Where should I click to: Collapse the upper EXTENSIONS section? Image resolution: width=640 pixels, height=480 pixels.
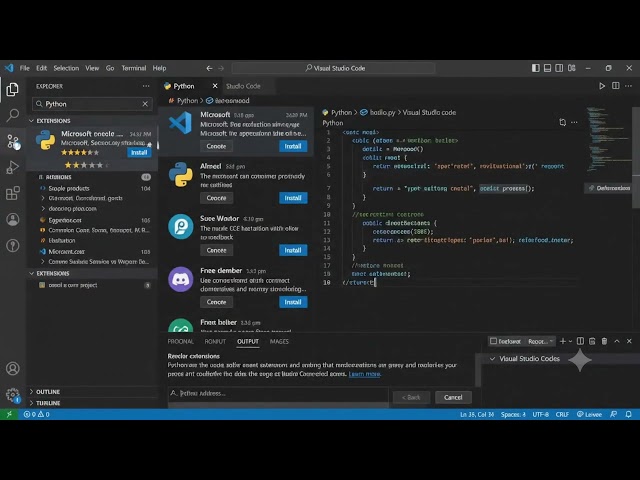coord(31,121)
